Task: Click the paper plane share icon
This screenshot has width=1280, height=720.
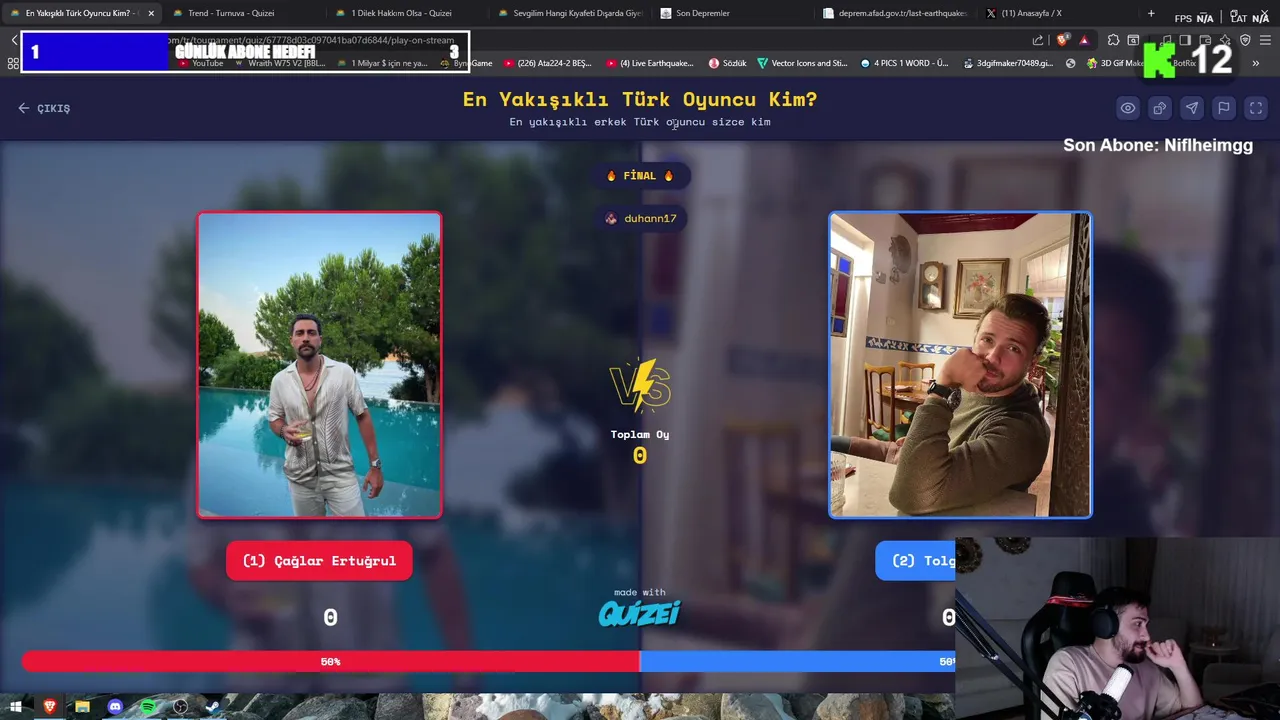Action: (x=1192, y=108)
